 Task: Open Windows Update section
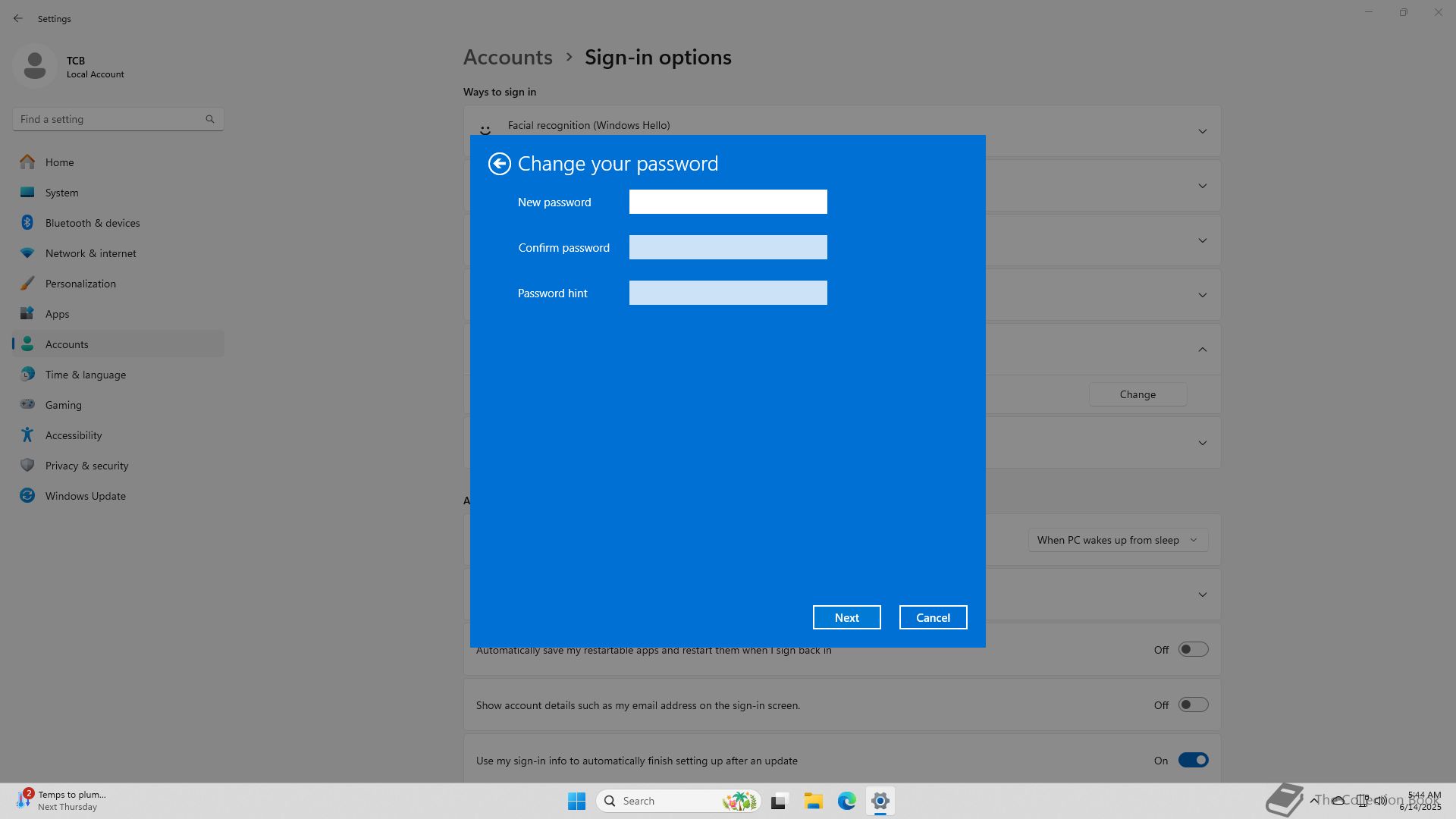85,496
